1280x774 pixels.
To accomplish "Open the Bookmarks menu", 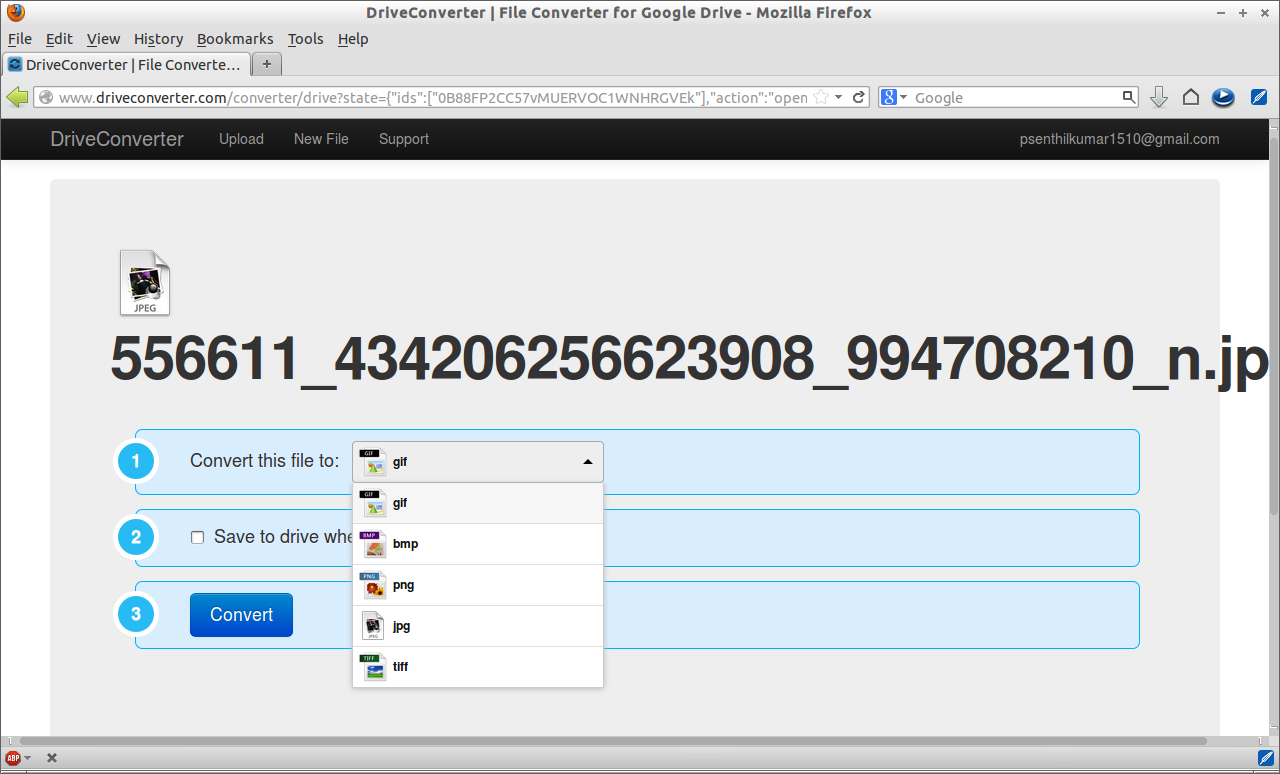I will pyautogui.click(x=235, y=39).
